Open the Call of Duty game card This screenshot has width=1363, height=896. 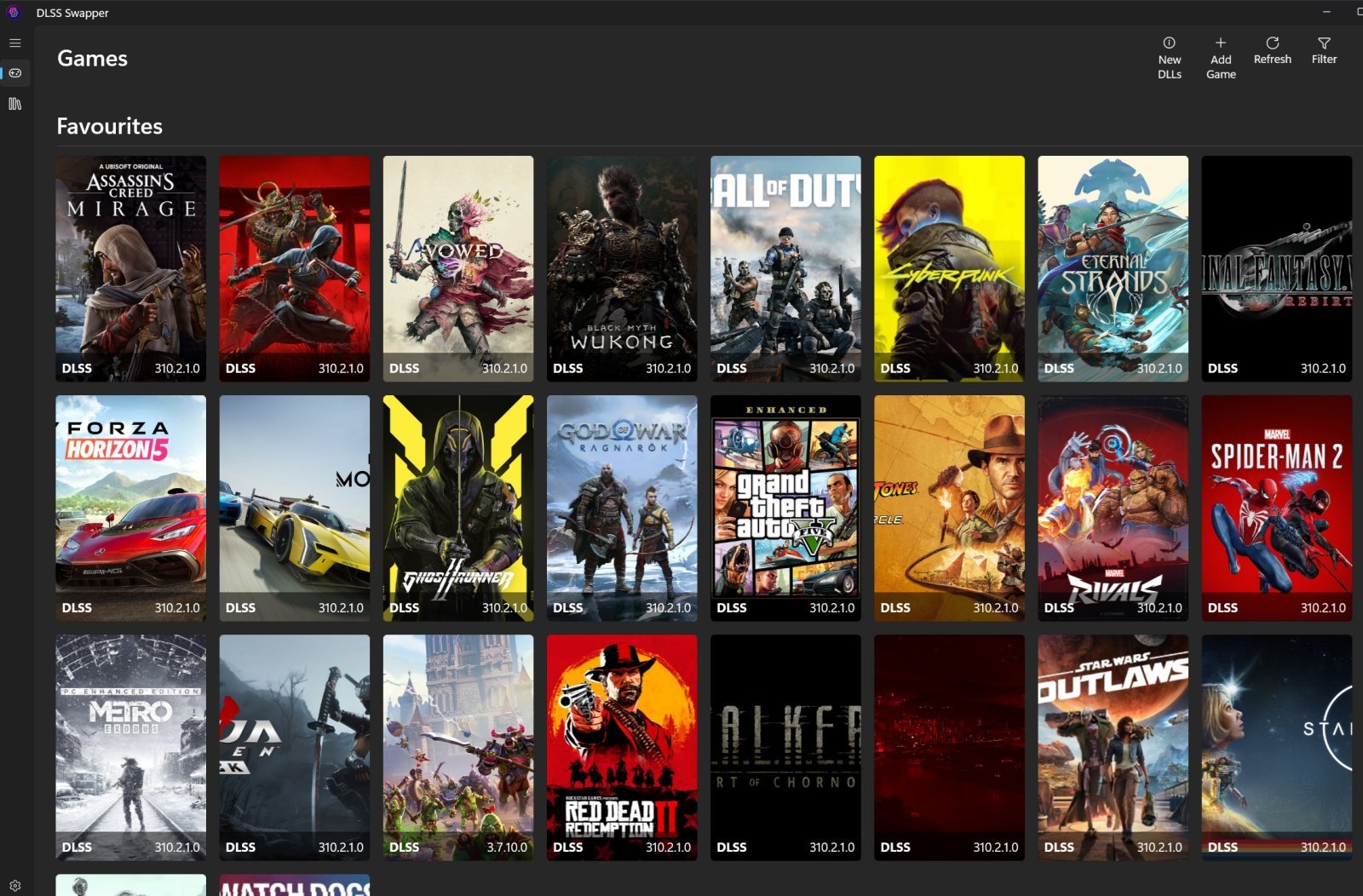[785, 268]
